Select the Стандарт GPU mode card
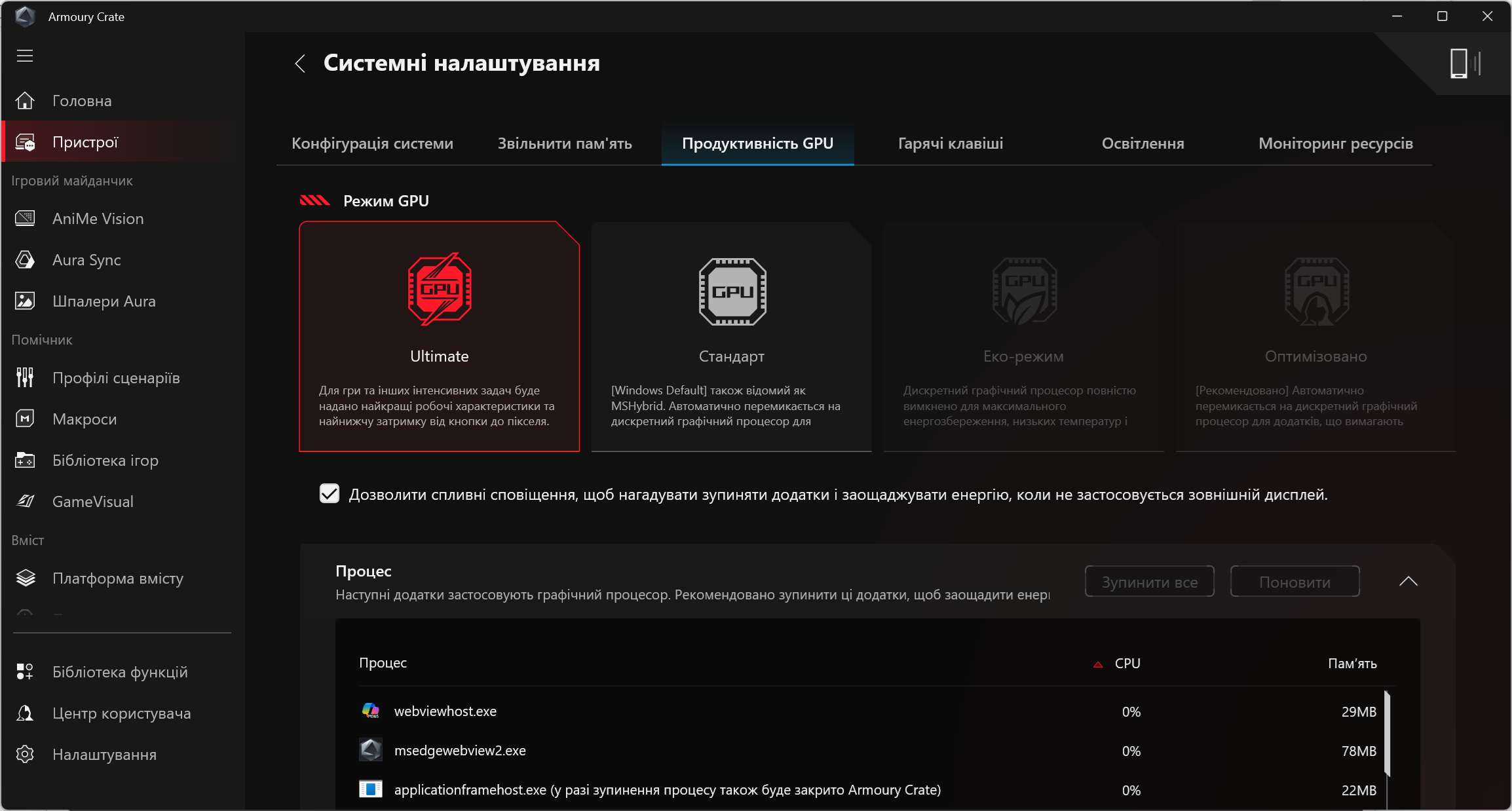The height and width of the screenshot is (811, 1512). pyautogui.click(x=731, y=337)
